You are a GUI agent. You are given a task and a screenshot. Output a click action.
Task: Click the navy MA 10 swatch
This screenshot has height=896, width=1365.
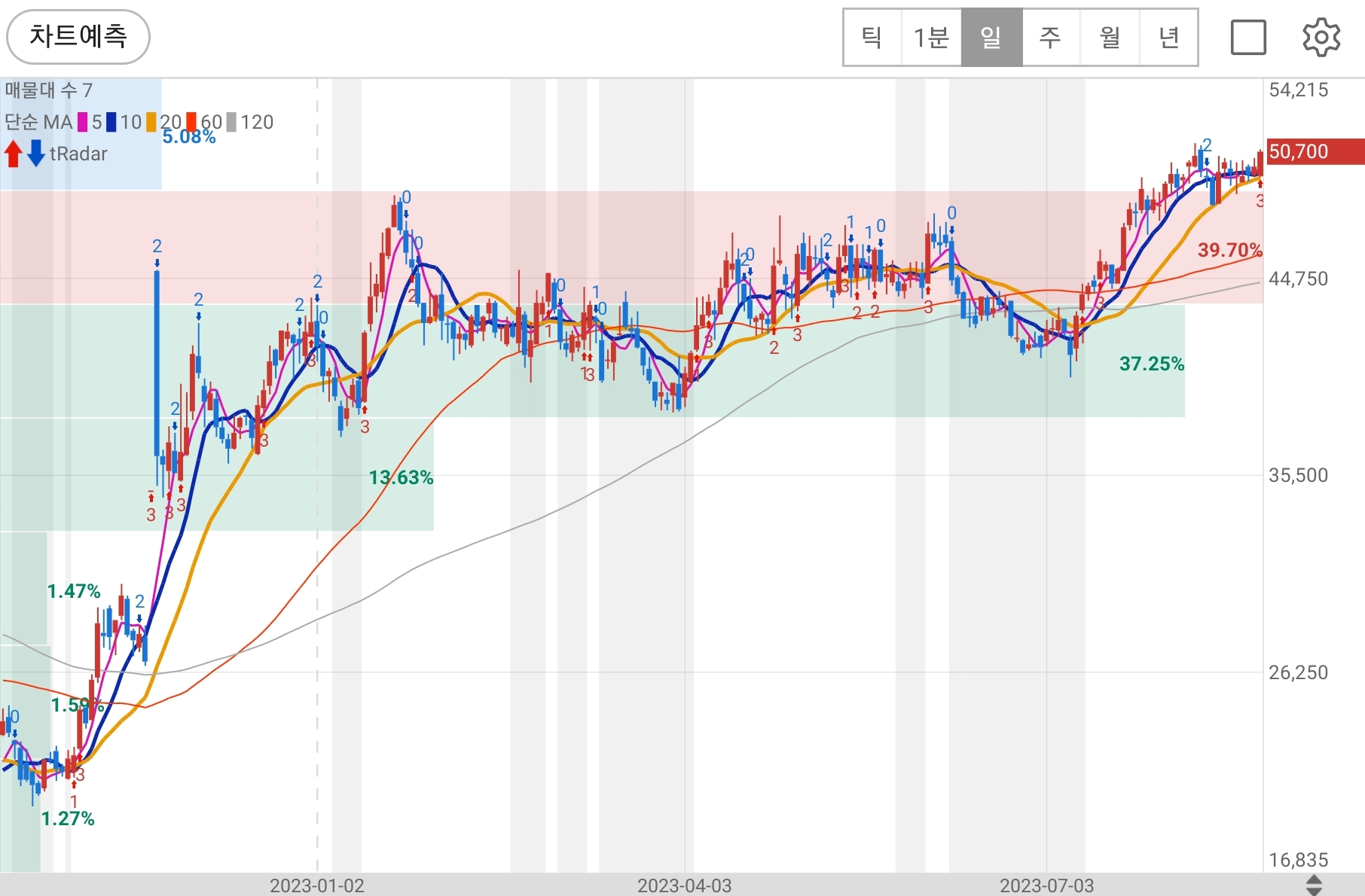pyautogui.click(x=111, y=122)
